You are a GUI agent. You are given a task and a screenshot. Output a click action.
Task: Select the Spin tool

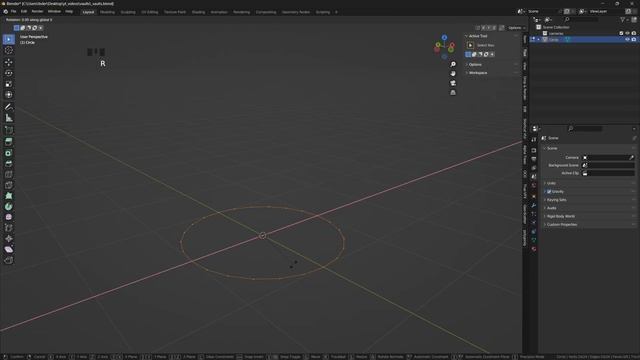coord(9,207)
